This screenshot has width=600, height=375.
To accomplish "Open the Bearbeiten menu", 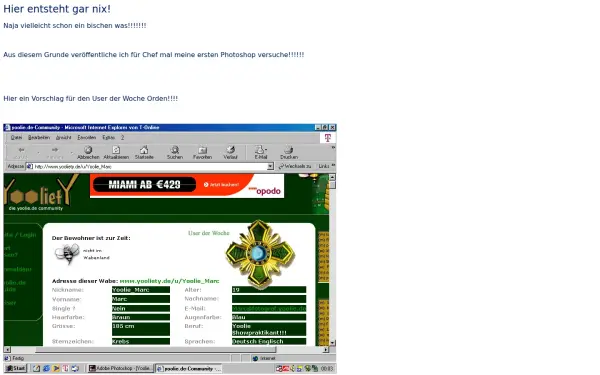I will pyautogui.click(x=39, y=137).
